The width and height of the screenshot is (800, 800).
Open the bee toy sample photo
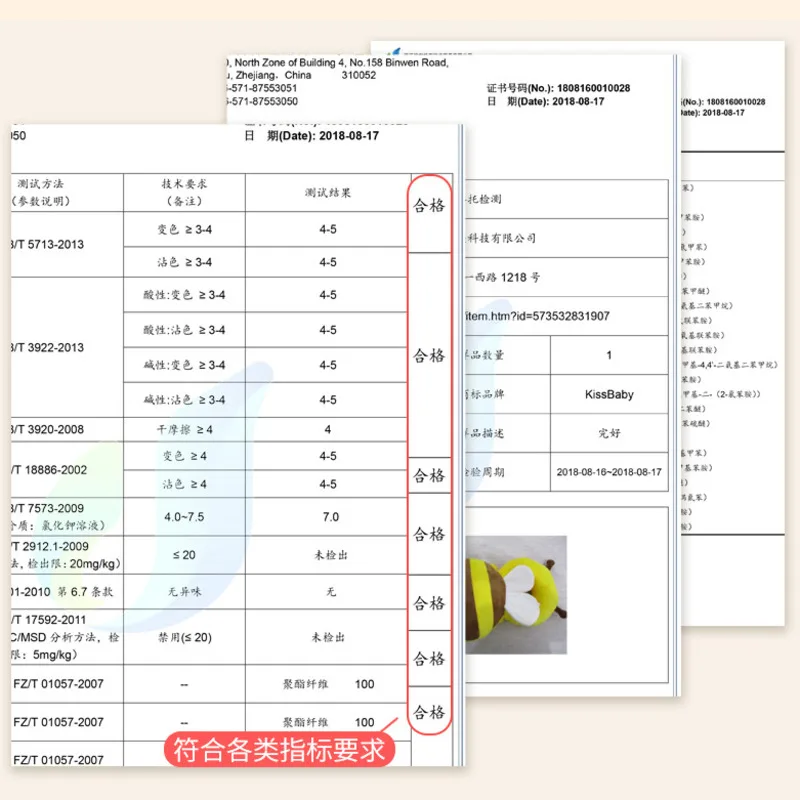516,595
